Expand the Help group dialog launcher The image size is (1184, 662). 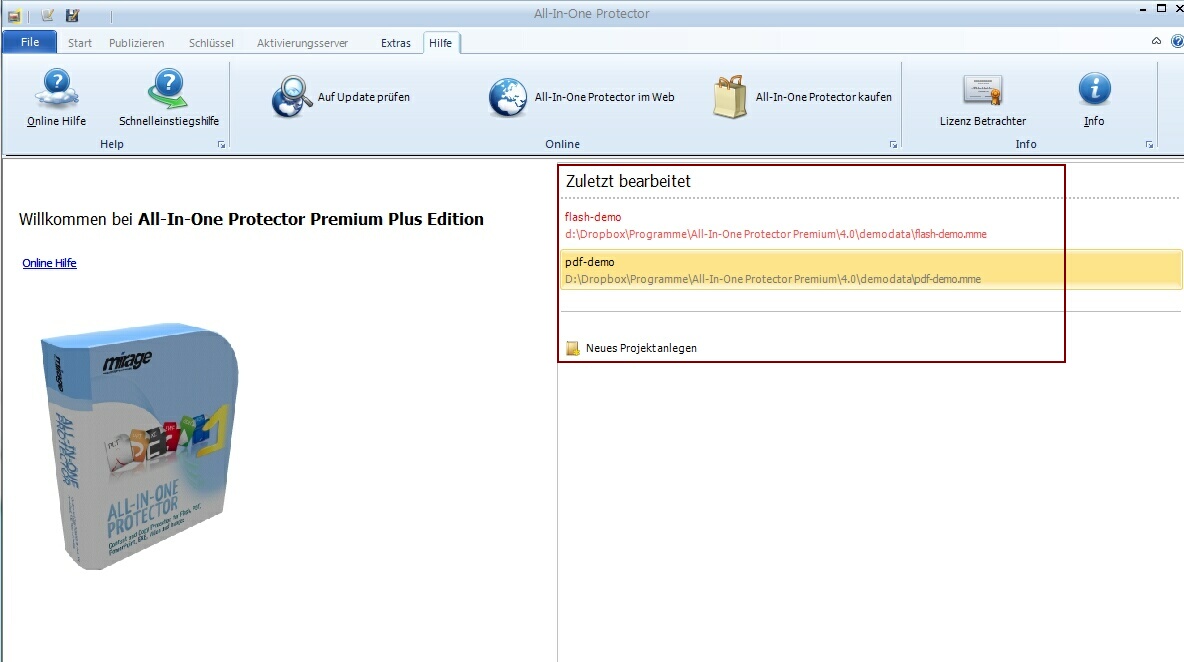point(221,145)
